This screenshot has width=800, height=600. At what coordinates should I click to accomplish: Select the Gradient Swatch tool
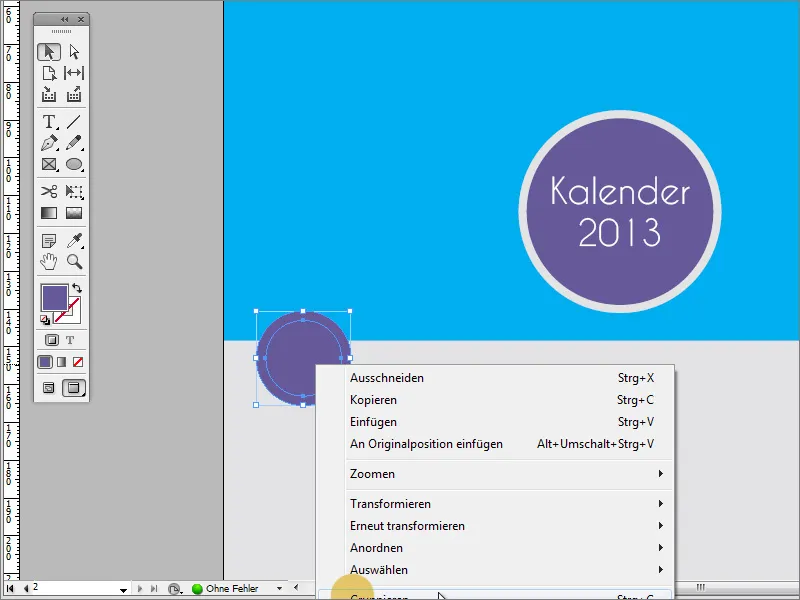point(49,213)
